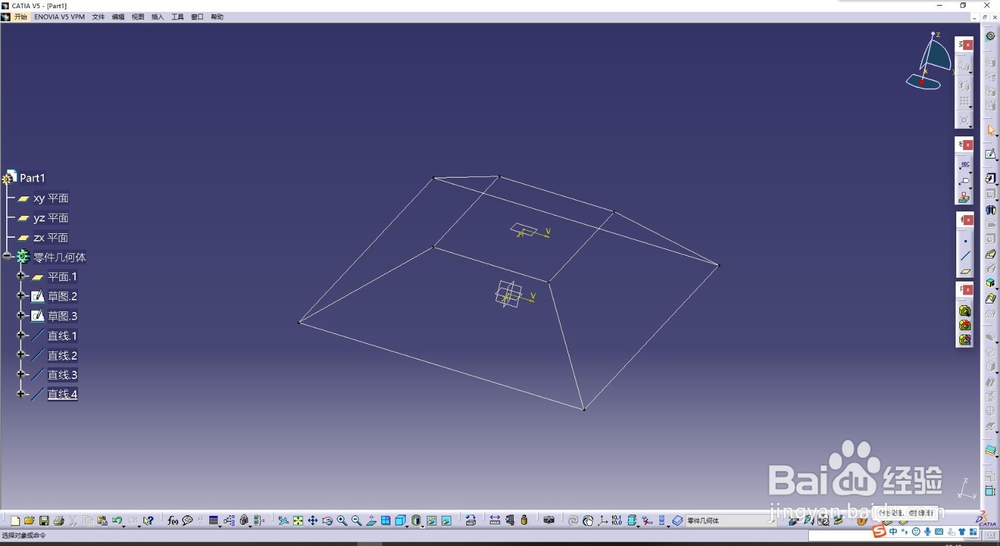Click the Zoom In magnifier
The width and height of the screenshot is (1000, 546).
342,520
